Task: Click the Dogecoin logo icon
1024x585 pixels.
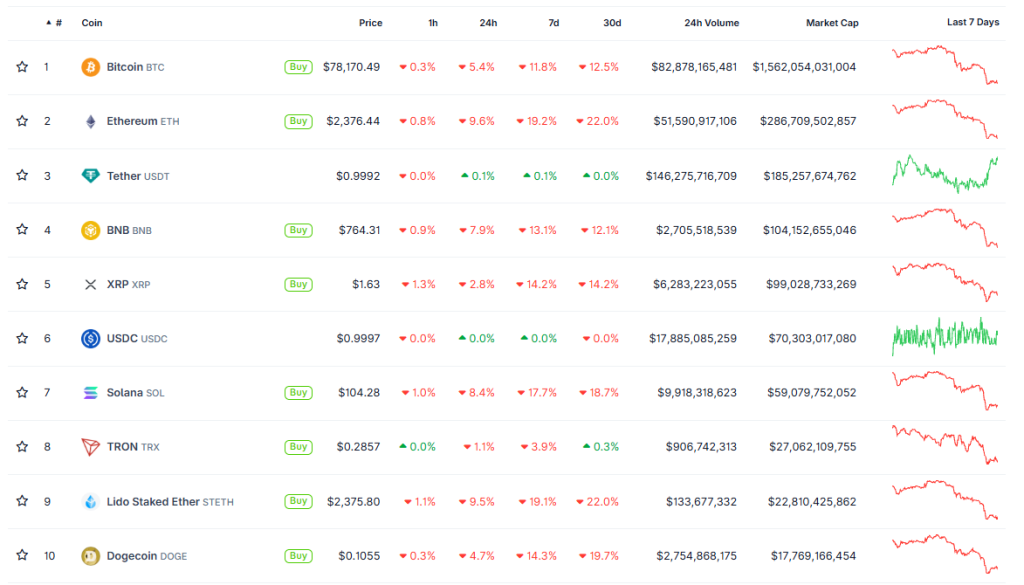Action: coord(90,556)
